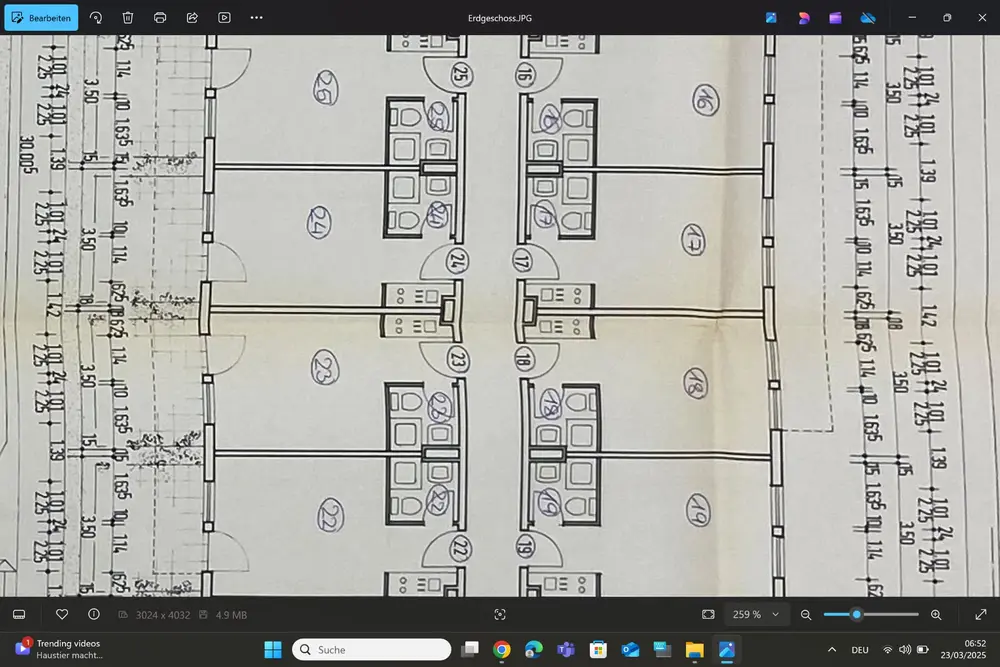Open the purple Clipchamp icon in title bar
The width and height of the screenshot is (1000, 667).
[x=835, y=18]
